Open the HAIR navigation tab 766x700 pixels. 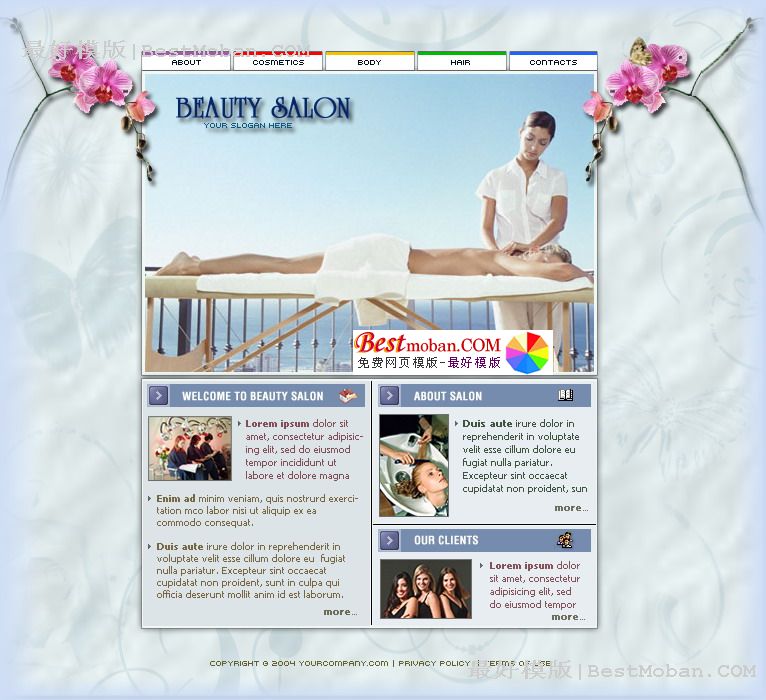pyautogui.click(x=461, y=61)
